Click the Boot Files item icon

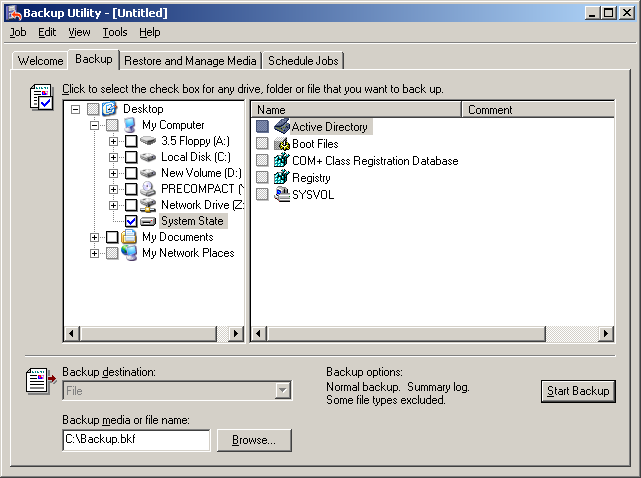282,144
